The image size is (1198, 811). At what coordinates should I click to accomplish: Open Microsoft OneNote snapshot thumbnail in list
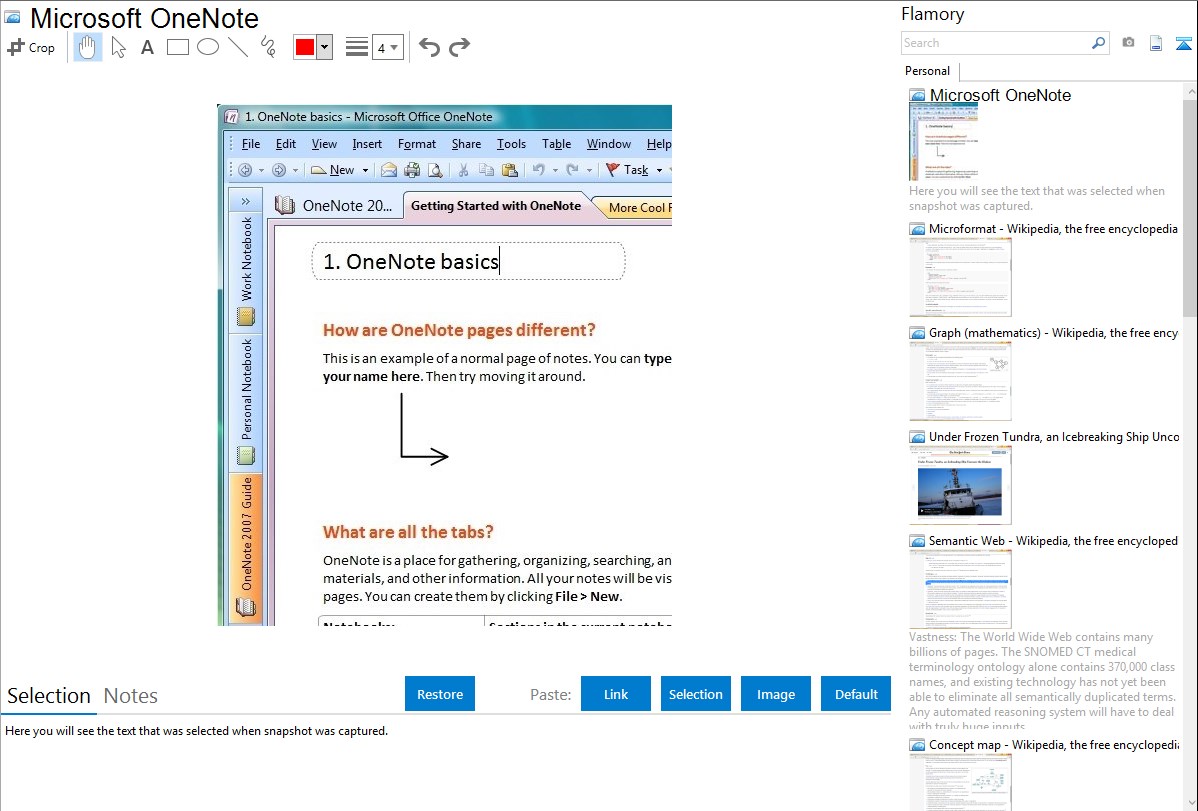[944, 142]
